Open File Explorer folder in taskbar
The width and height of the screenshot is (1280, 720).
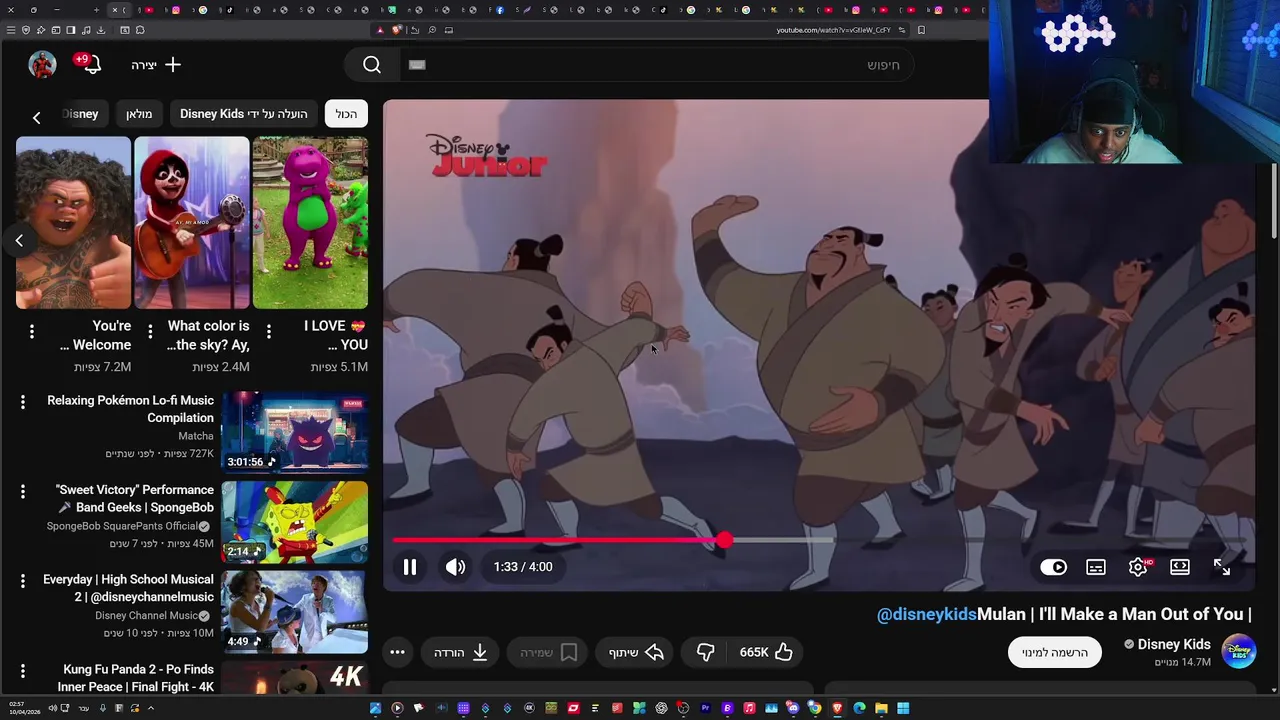coord(881,708)
